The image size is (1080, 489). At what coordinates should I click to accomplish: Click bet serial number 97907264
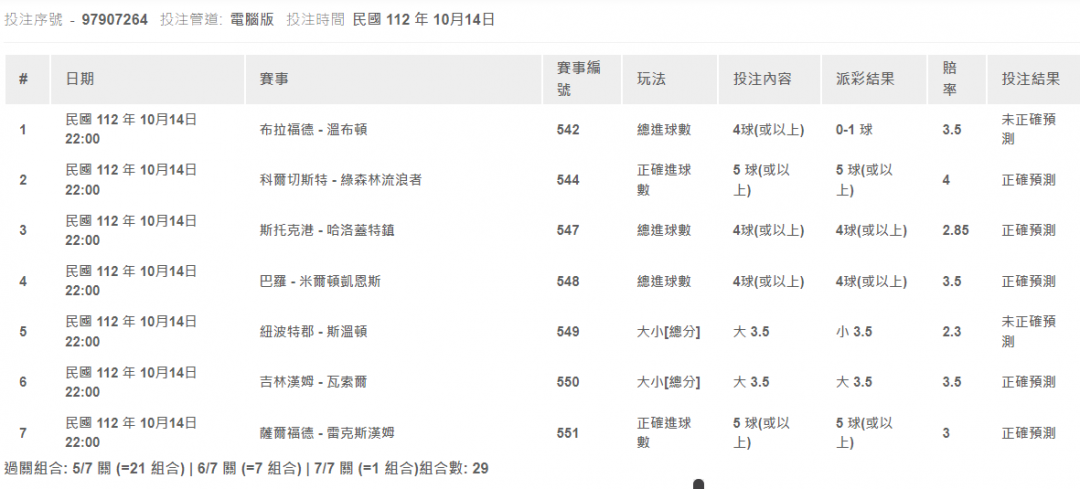(x=114, y=20)
